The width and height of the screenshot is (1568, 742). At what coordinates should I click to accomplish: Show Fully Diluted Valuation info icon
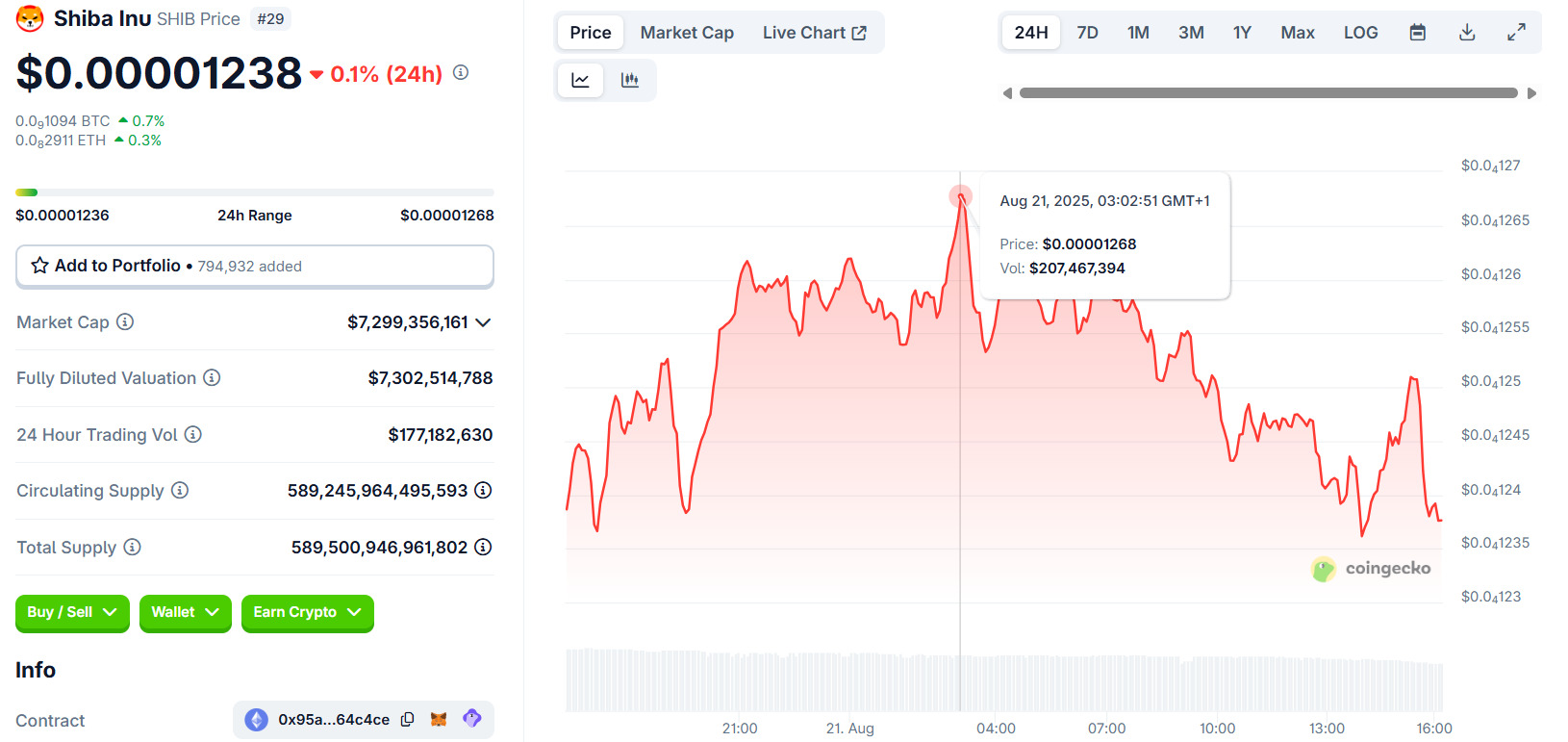pyautogui.click(x=212, y=377)
